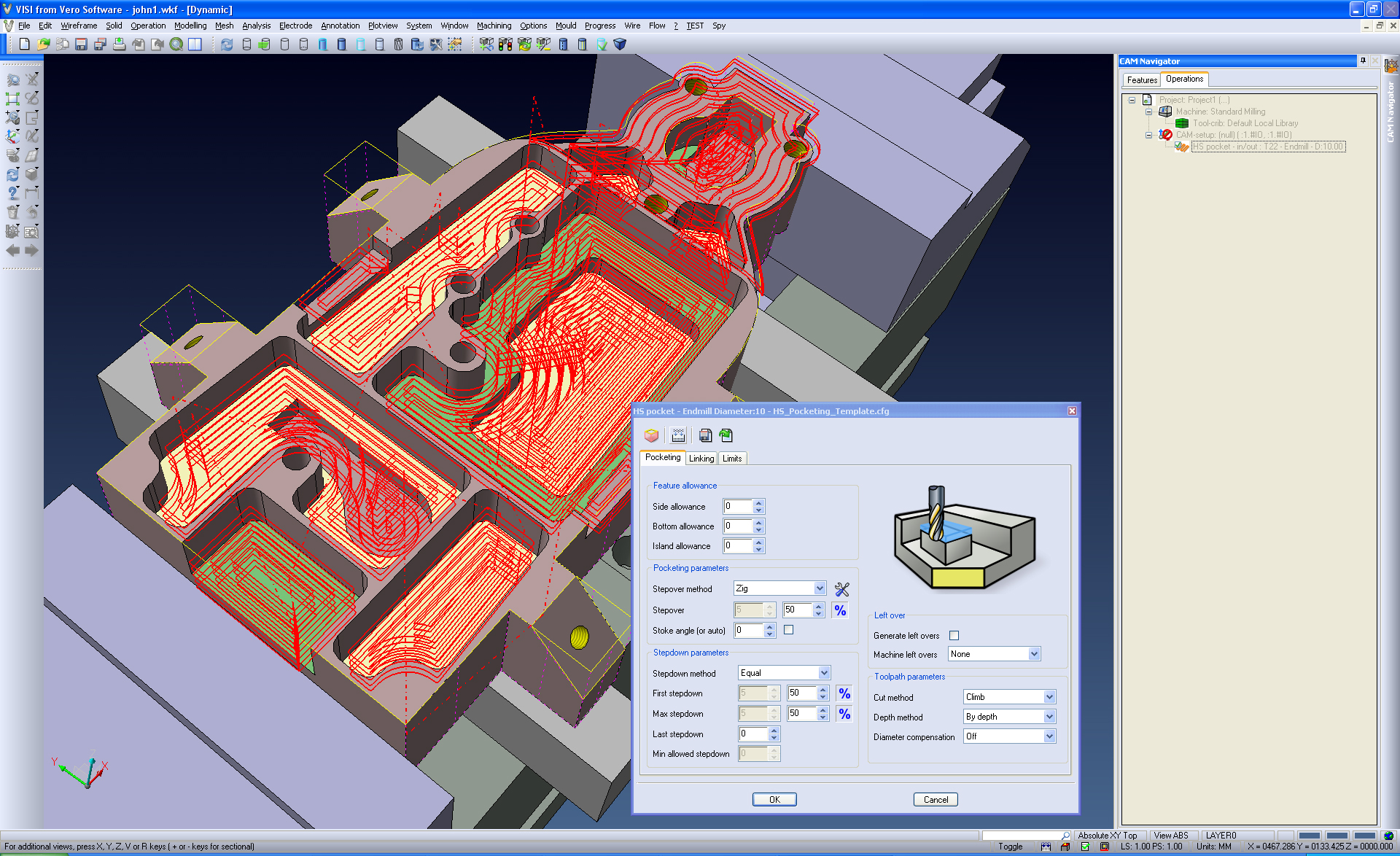Click the stepover method wrench settings icon
Image resolution: width=1400 pixels, height=856 pixels.
pyautogui.click(x=842, y=589)
